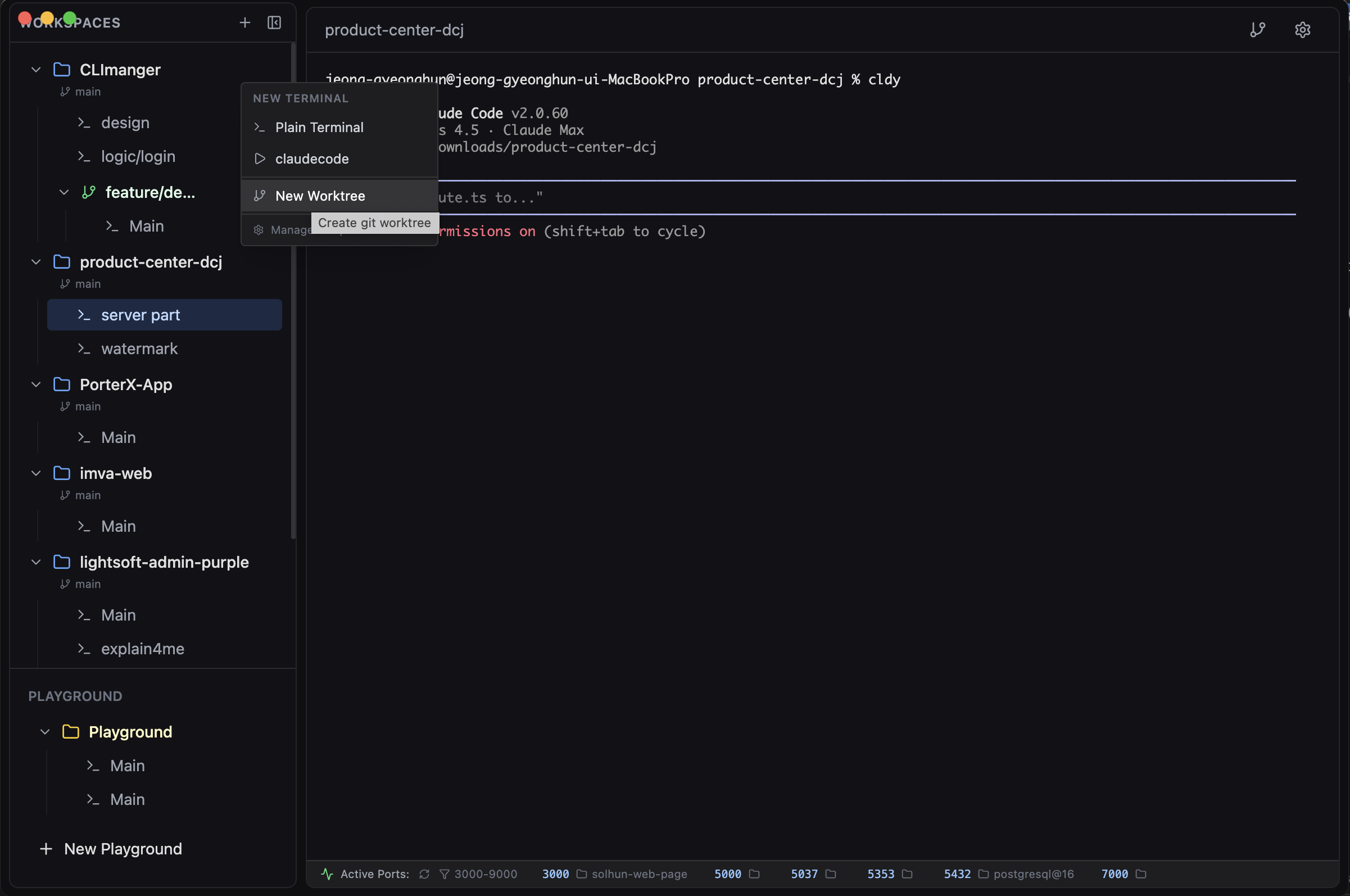Select the watermark terminal session
Screen dimensions: 1350x896
[139, 349]
